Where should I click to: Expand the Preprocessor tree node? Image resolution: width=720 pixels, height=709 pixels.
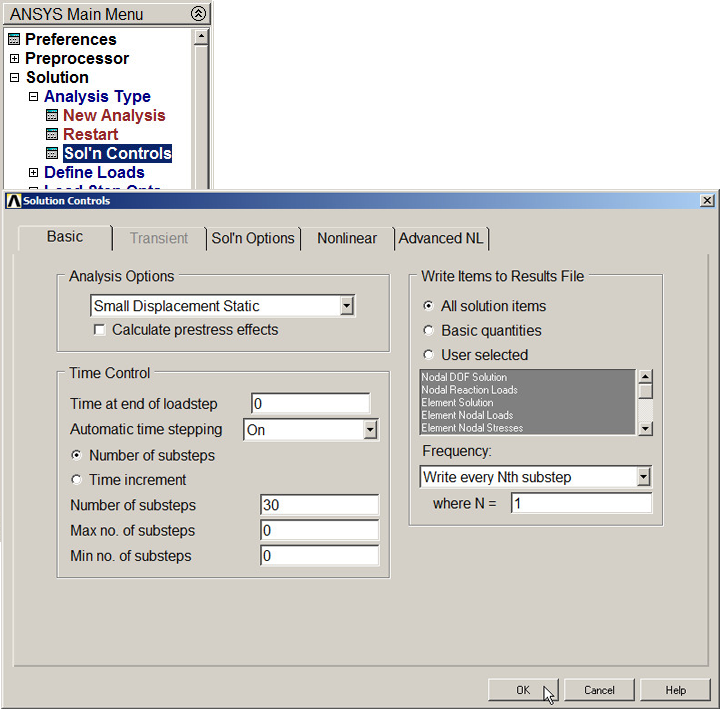(x=14, y=59)
